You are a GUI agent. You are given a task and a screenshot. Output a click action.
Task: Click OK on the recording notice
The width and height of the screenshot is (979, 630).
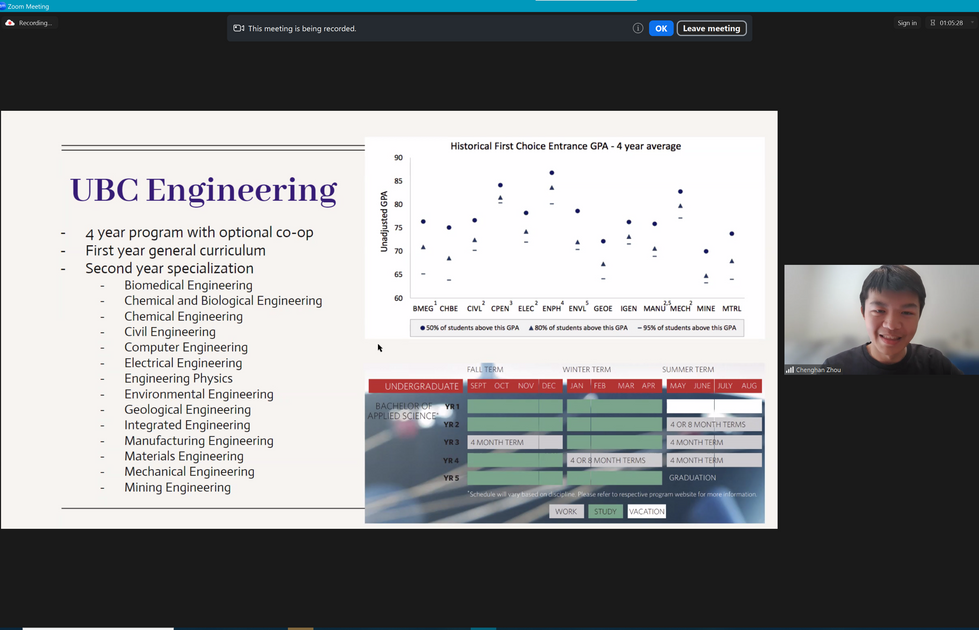[x=660, y=28]
